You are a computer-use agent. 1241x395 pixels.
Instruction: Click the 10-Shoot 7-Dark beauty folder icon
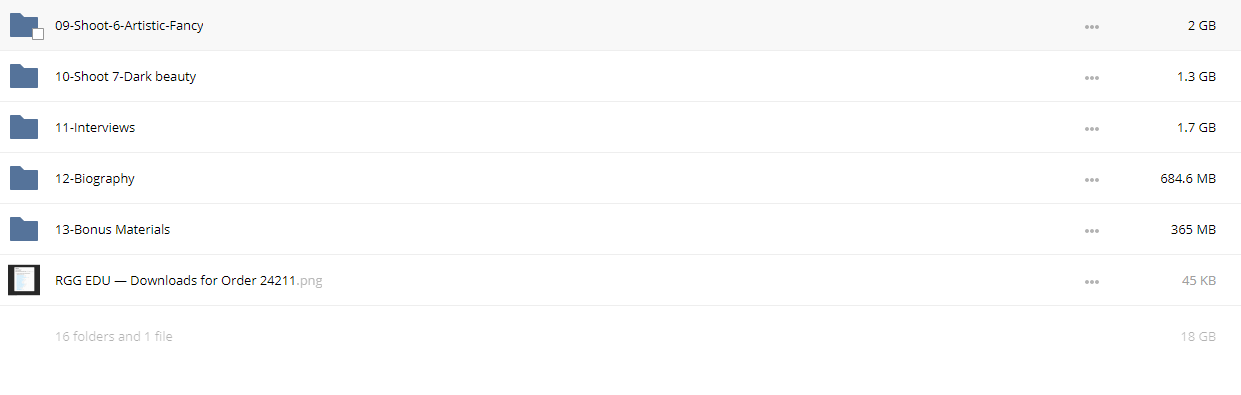[x=24, y=76]
